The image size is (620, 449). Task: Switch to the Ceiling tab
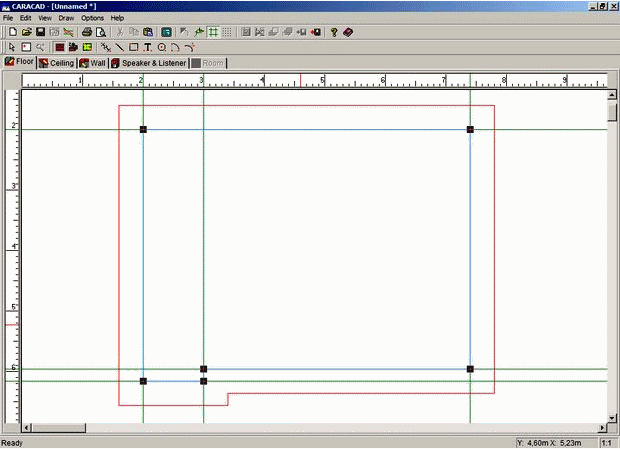click(x=57, y=63)
